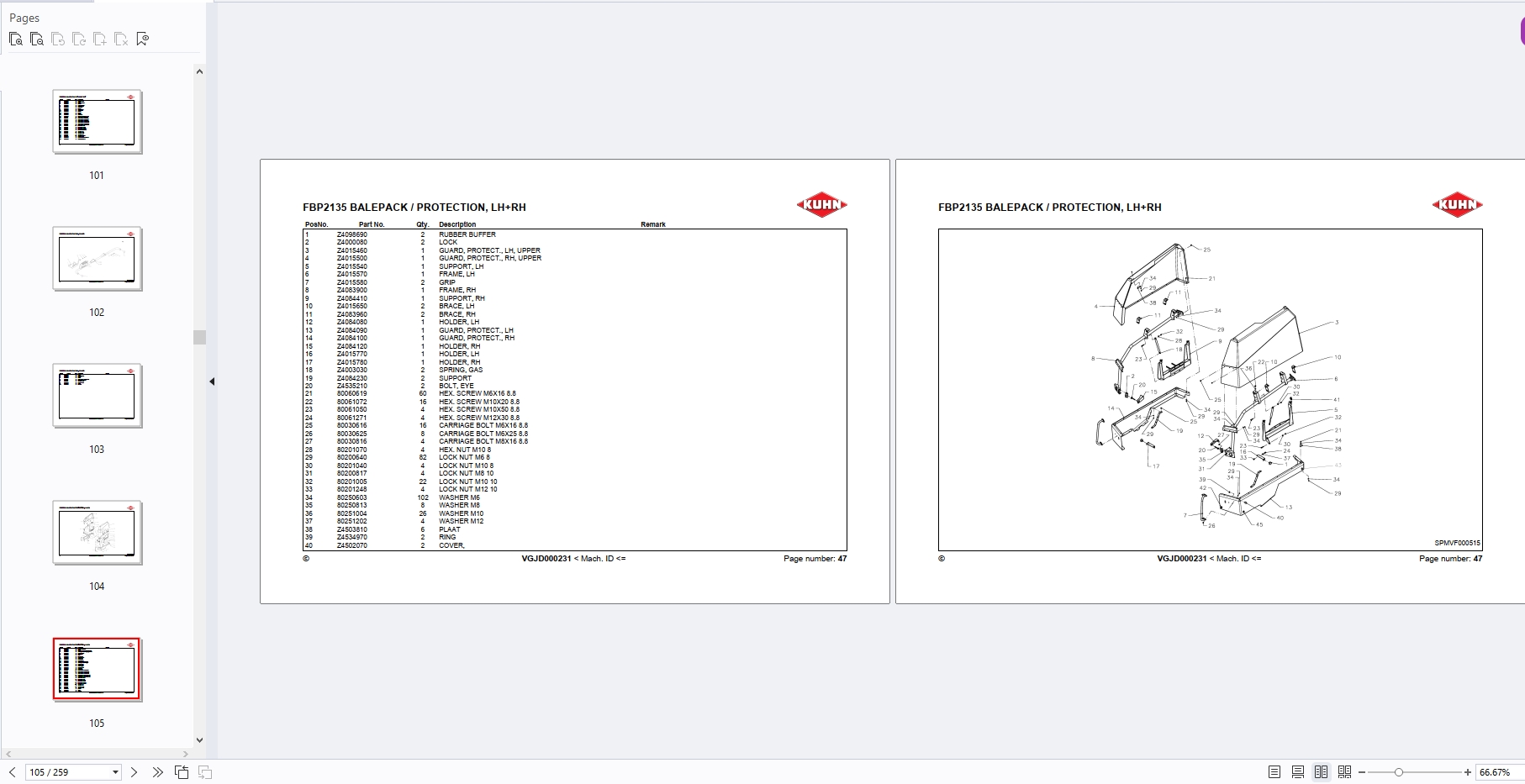Viewport: 1525px width, 784px height.
Task: Switch to continuous facing pages view
Action: point(1345,772)
